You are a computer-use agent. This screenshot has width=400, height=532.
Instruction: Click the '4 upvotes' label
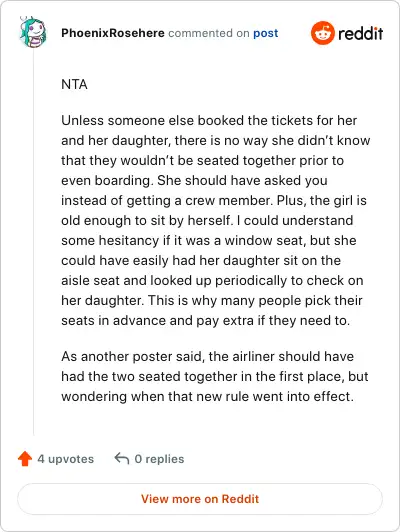tap(65, 459)
